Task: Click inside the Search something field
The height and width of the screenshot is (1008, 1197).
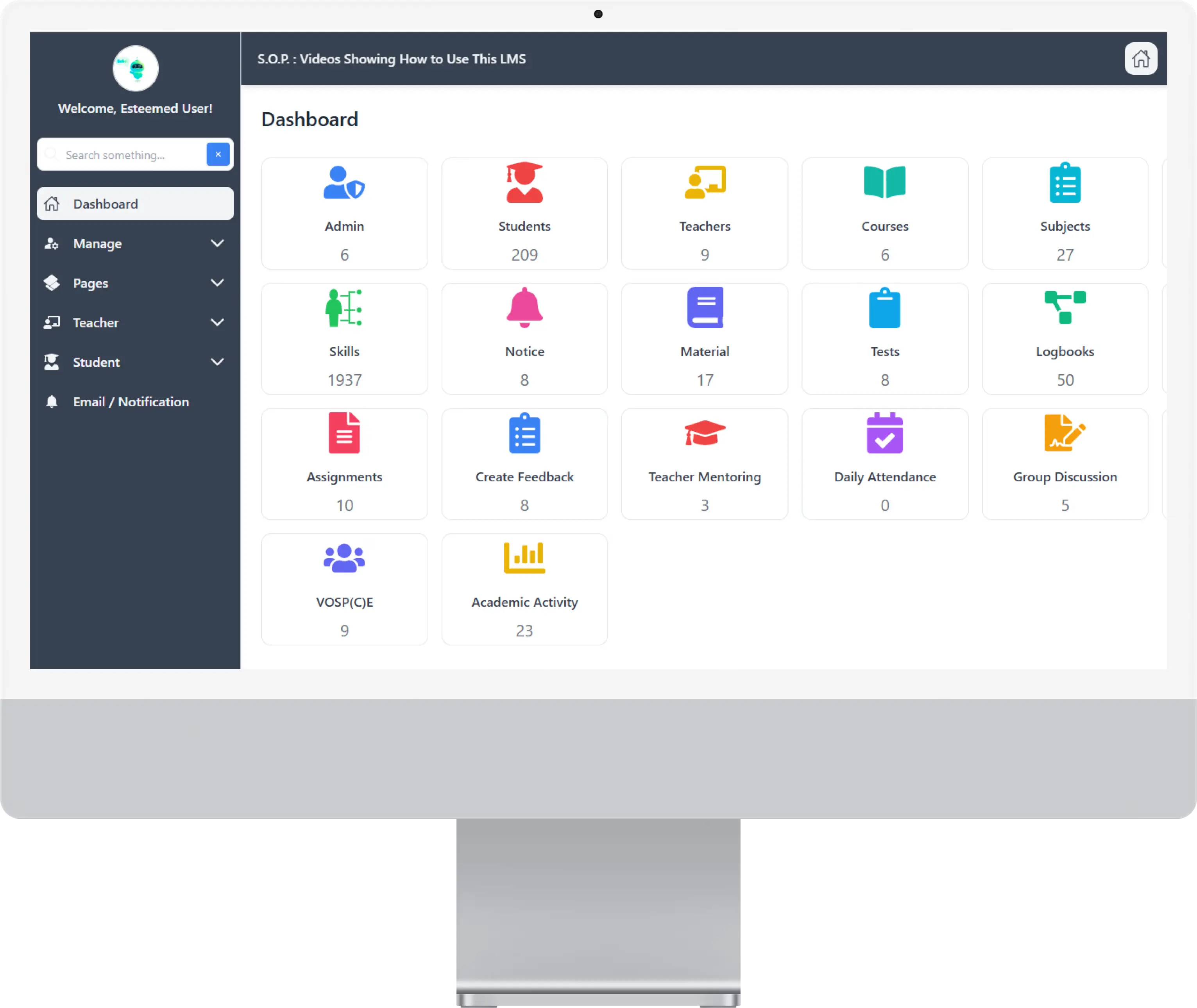Action: pyautogui.click(x=126, y=154)
